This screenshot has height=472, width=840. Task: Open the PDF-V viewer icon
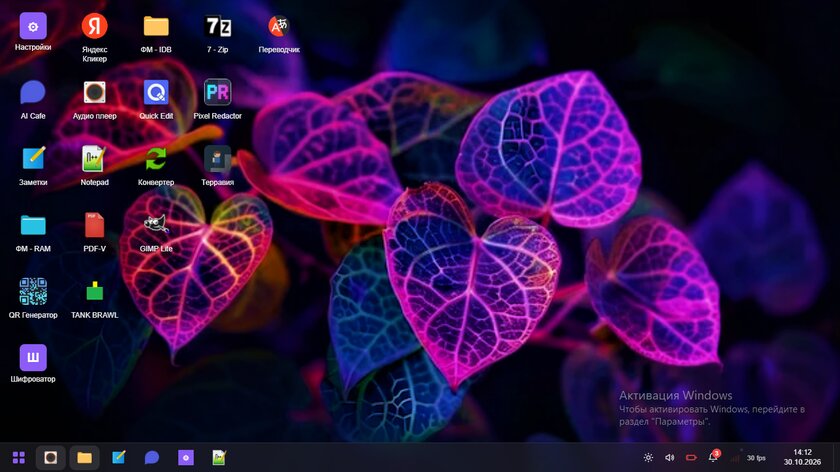(94, 226)
